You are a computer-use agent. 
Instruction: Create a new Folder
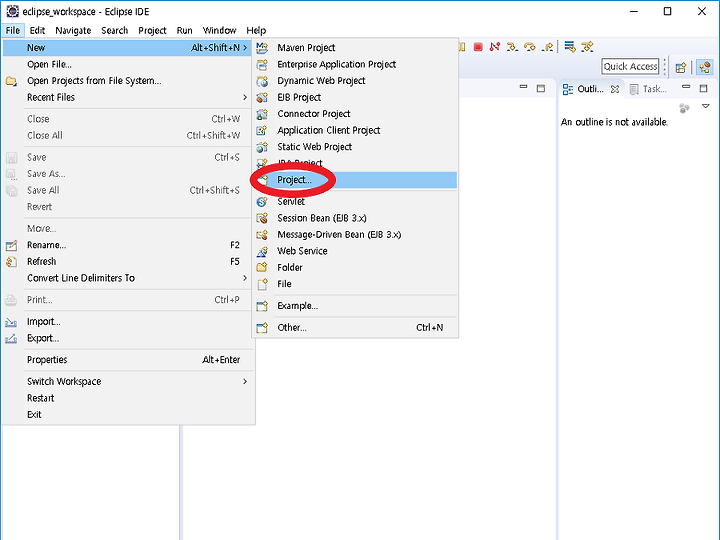pos(355,268)
